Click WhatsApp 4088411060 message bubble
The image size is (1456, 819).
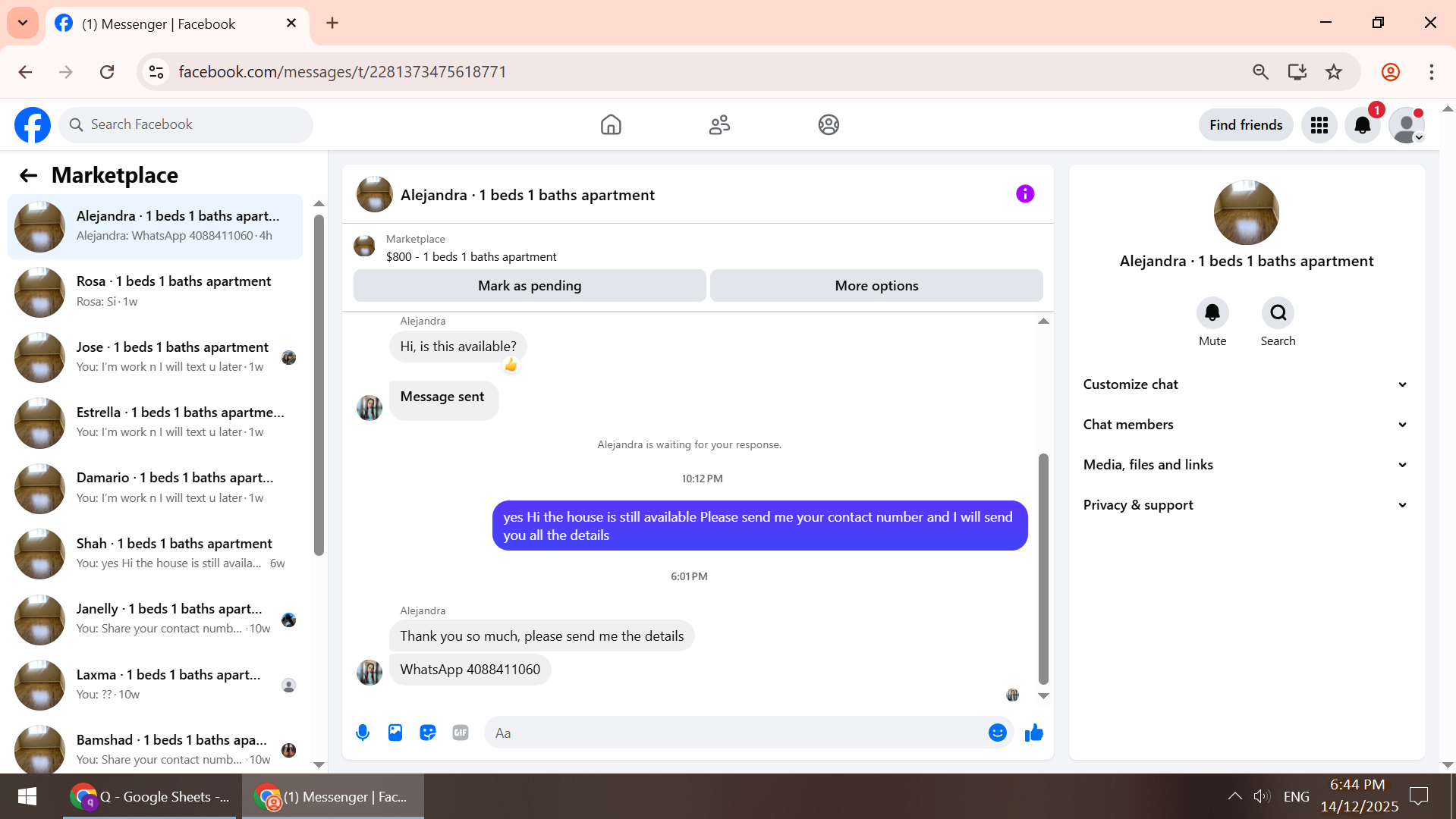(x=470, y=670)
